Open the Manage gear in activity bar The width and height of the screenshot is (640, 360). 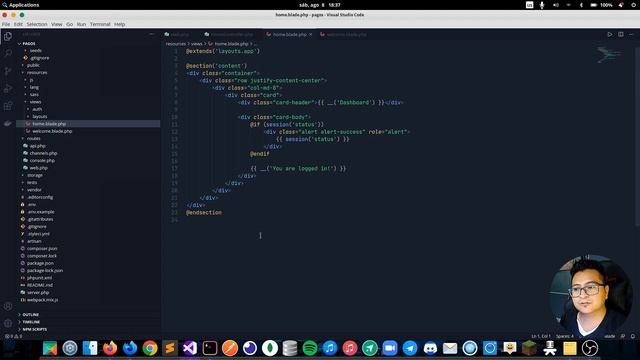point(8,323)
